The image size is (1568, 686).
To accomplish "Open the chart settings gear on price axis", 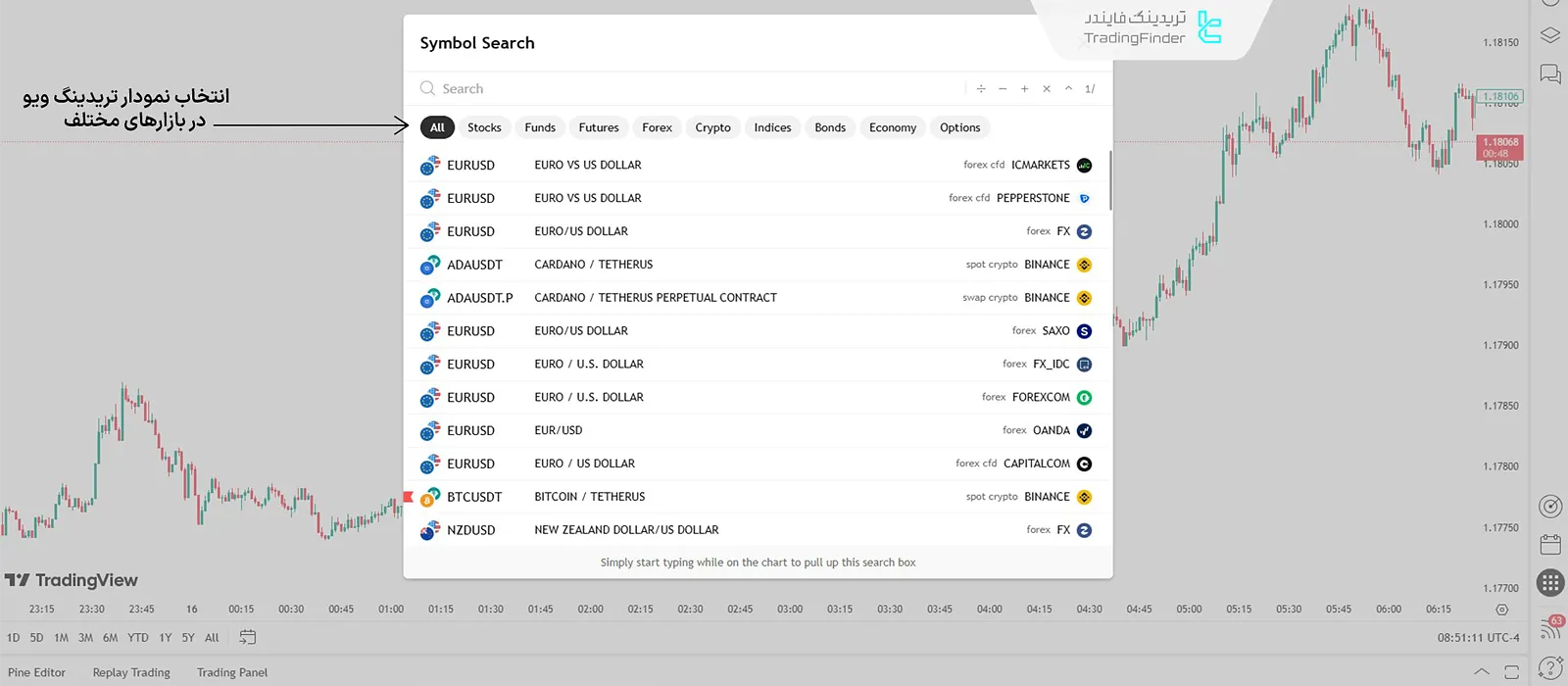I will point(1501,610).
